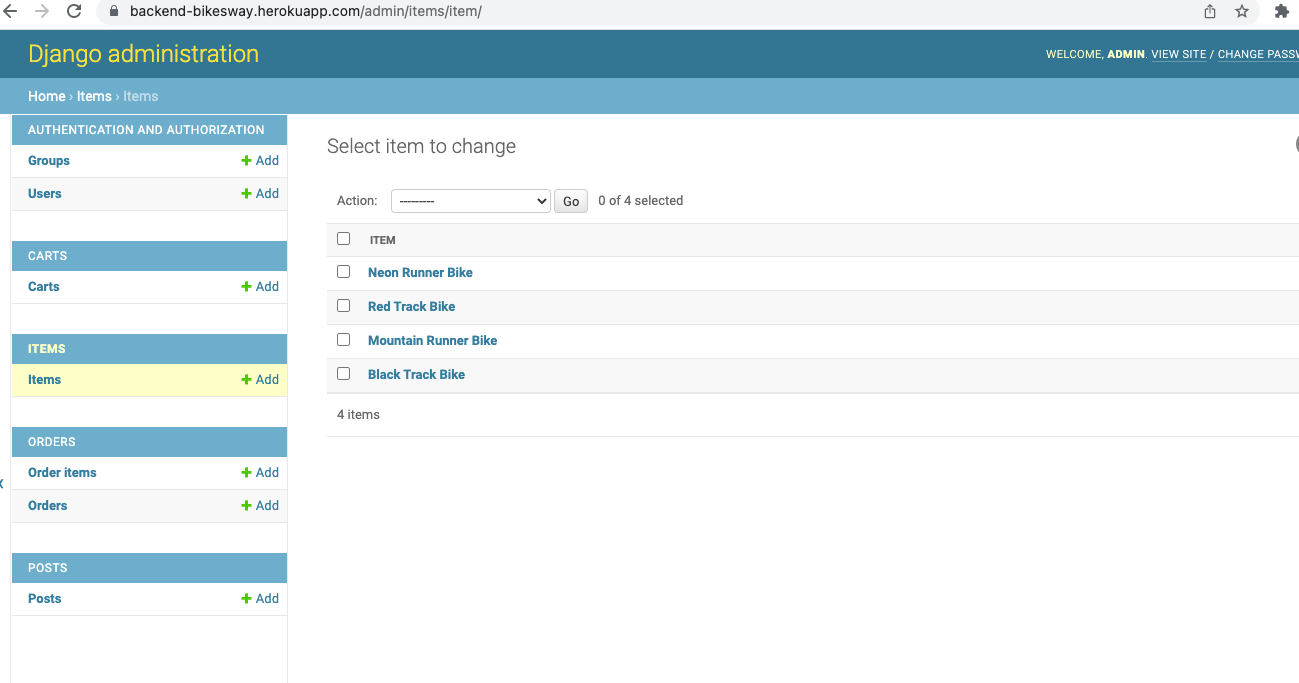Check the checkbox for Black Track Bike
The width and height of the screenshot is (1299, 683).
coord(343,373)
